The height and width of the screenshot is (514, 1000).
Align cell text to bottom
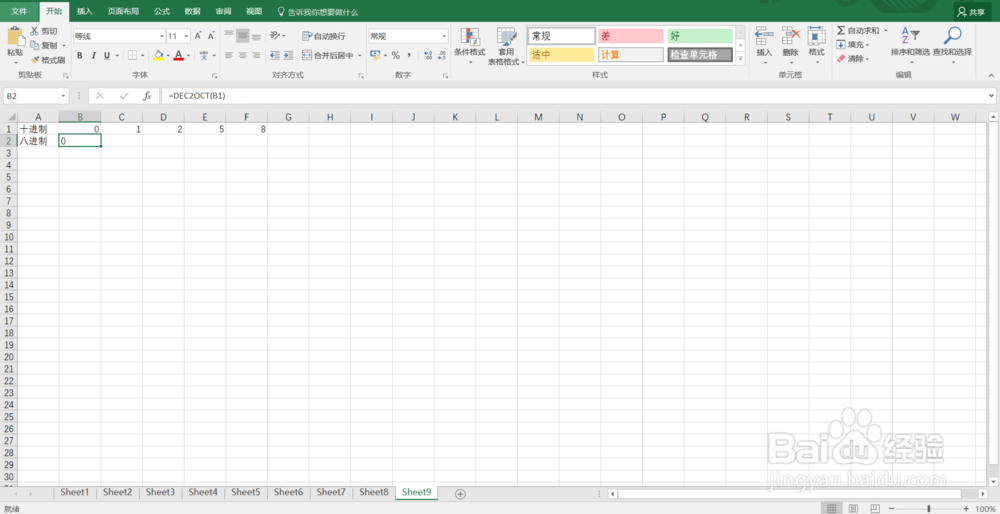pyautogui.click(x=256, y=36)
